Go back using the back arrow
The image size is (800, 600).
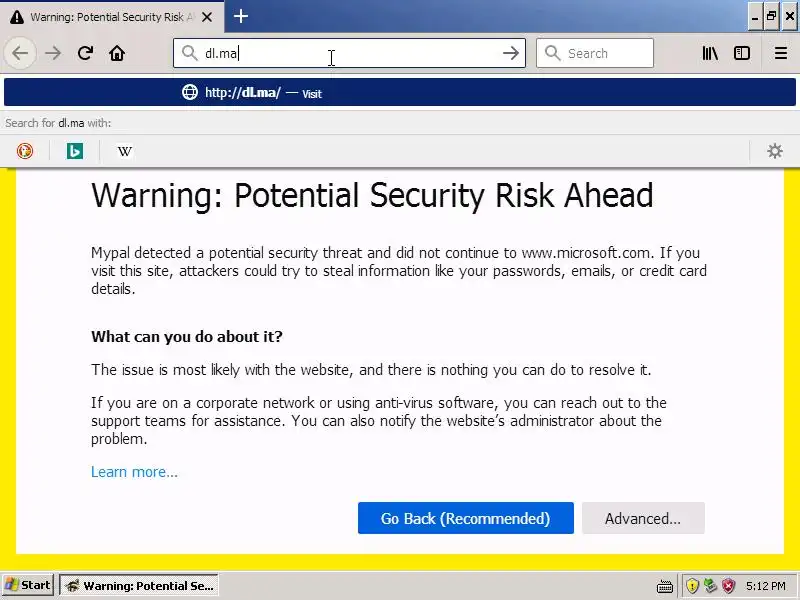point(20,53)
